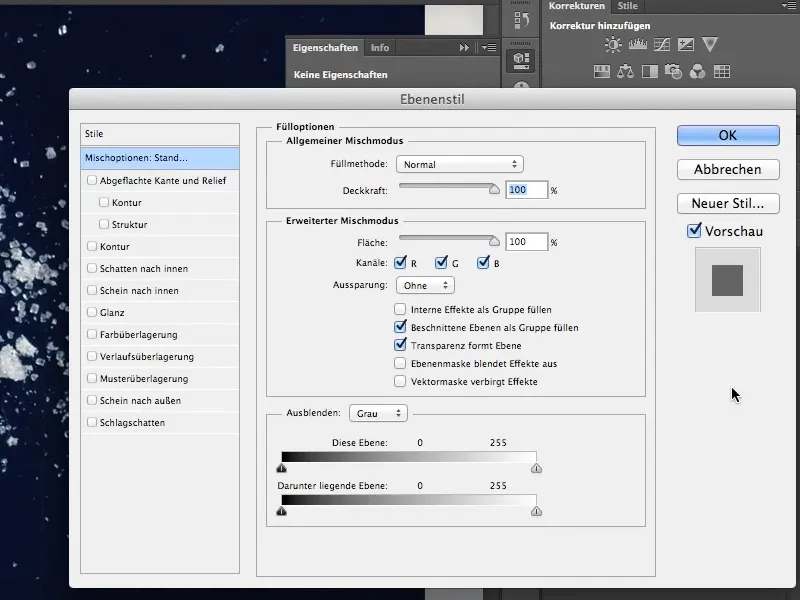
Task: Open the History panel icon
Action: [521, 20]
